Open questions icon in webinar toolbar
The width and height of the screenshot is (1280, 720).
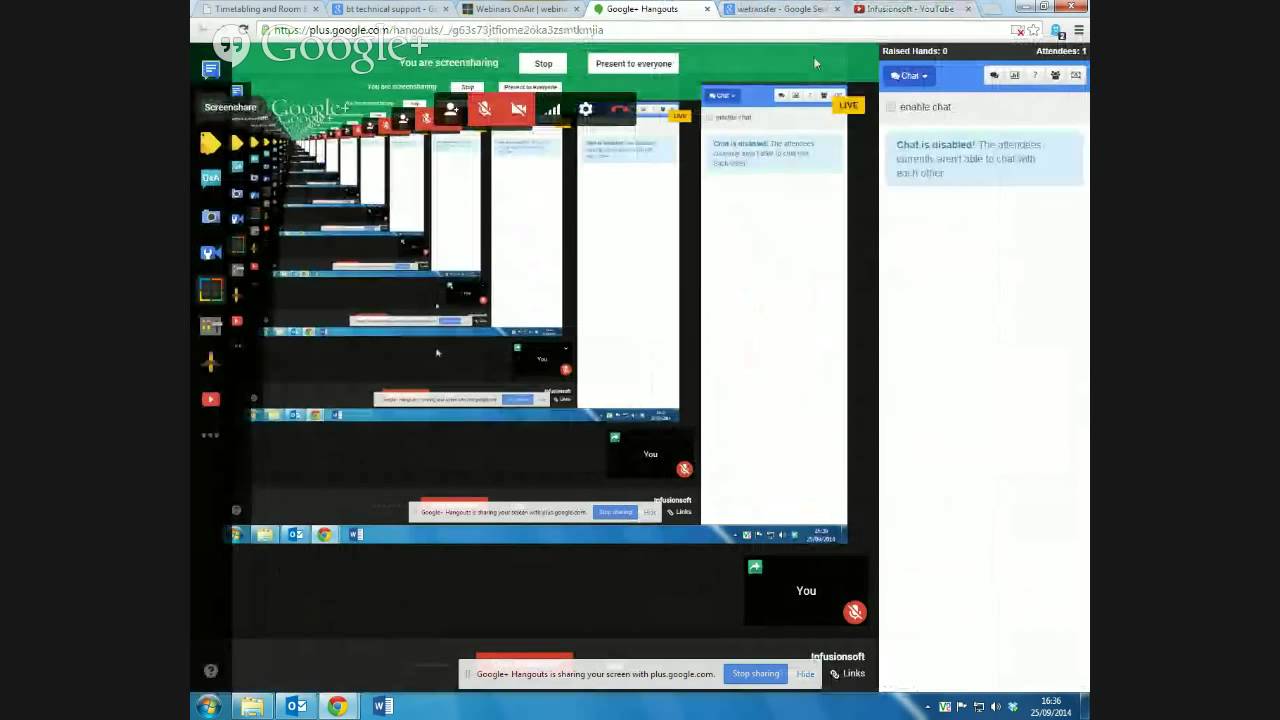[x=1034, y=75]
